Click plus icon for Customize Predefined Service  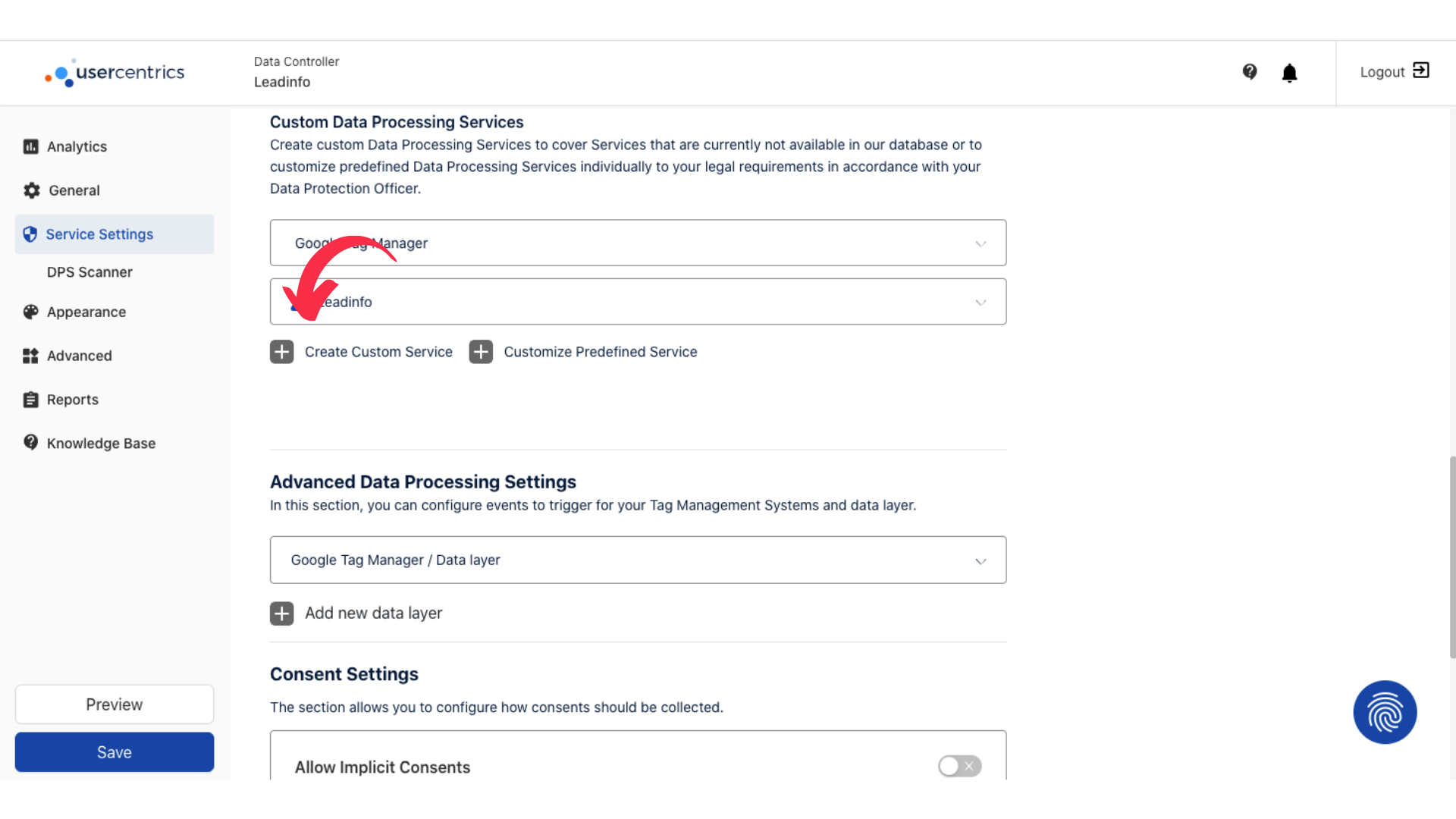point(481,352)
